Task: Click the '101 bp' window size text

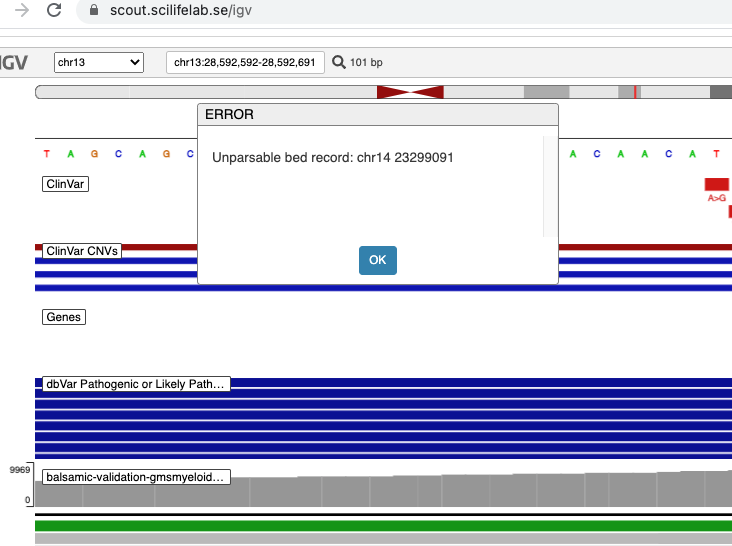Action: pos(366,63)
